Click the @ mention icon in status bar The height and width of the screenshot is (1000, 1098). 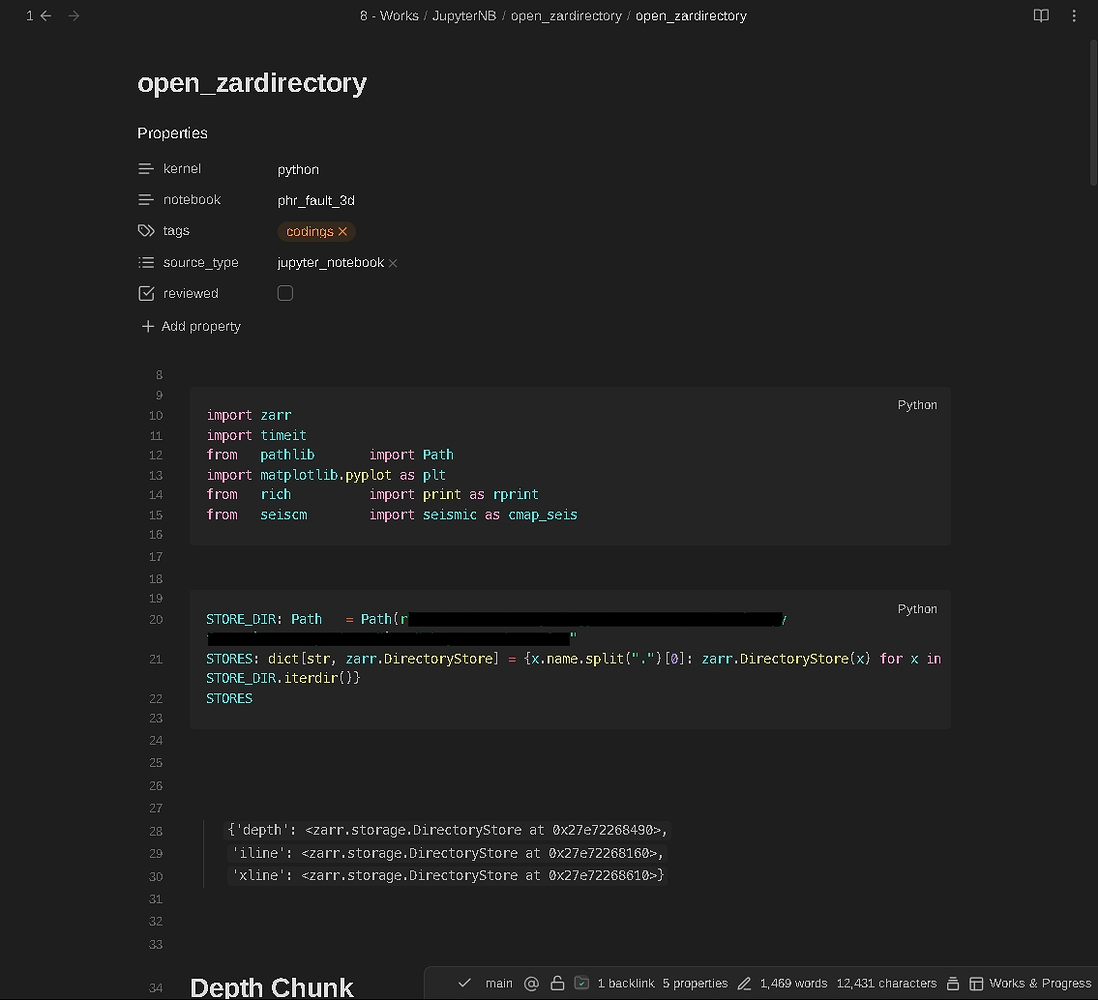[x=531, y=983]
